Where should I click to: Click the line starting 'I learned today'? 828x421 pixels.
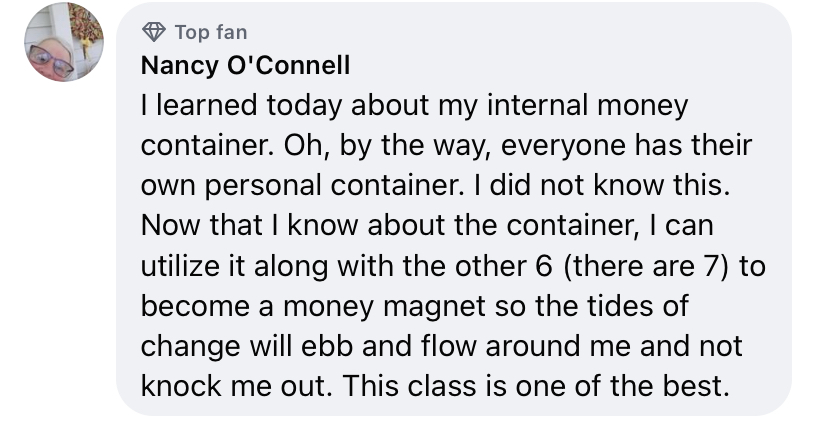coord(415,106)
